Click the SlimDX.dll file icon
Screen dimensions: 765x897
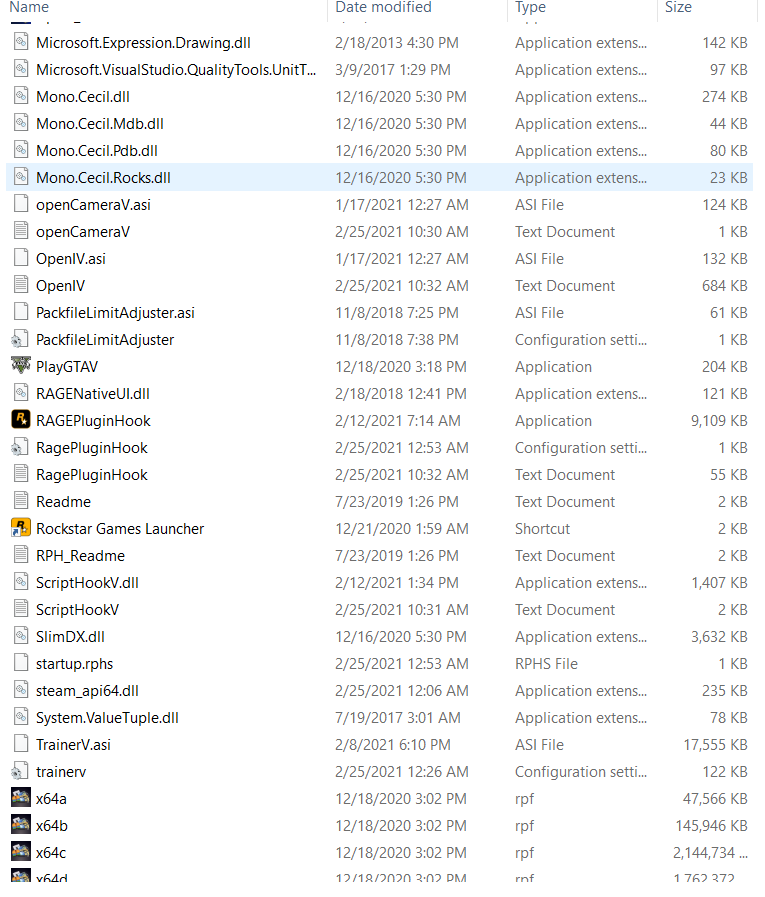(x=21, y=636)
